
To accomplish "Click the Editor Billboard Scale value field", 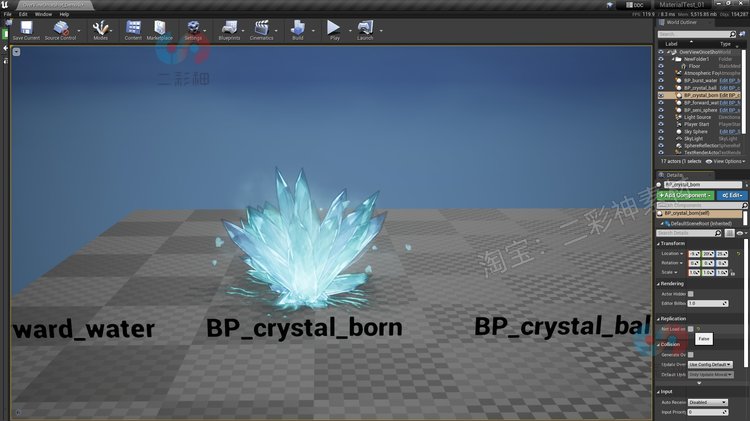I will (x=708, y=303).
